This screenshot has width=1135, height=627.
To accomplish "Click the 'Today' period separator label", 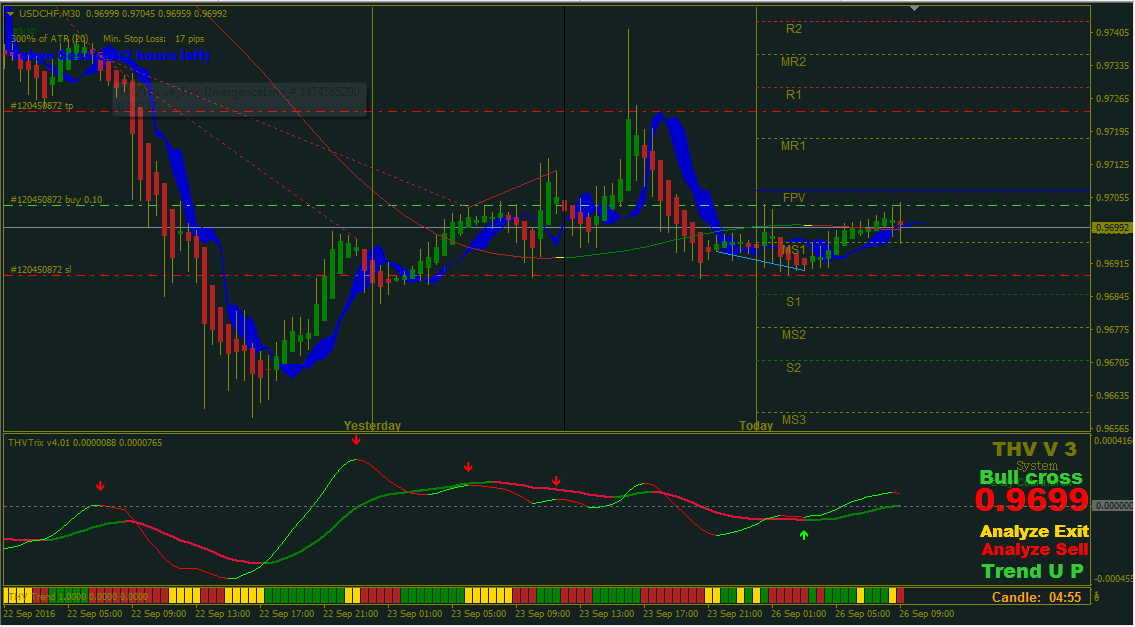I will point(756,426).
